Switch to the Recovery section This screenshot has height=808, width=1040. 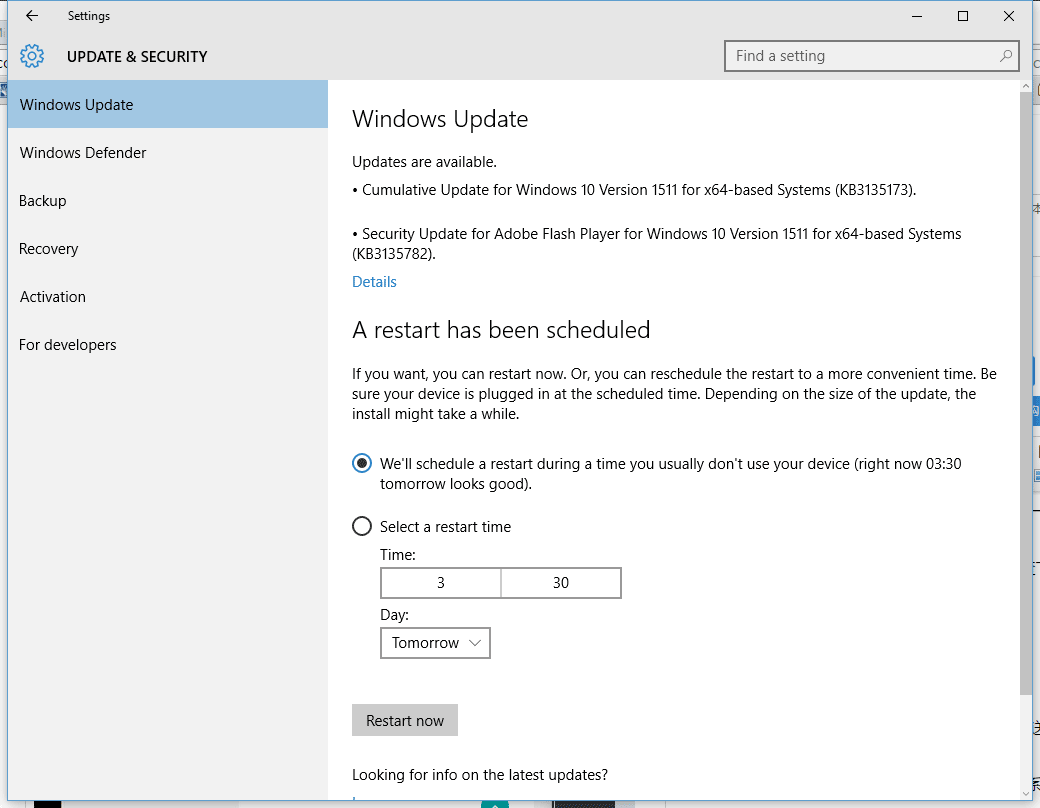[49, 249]
